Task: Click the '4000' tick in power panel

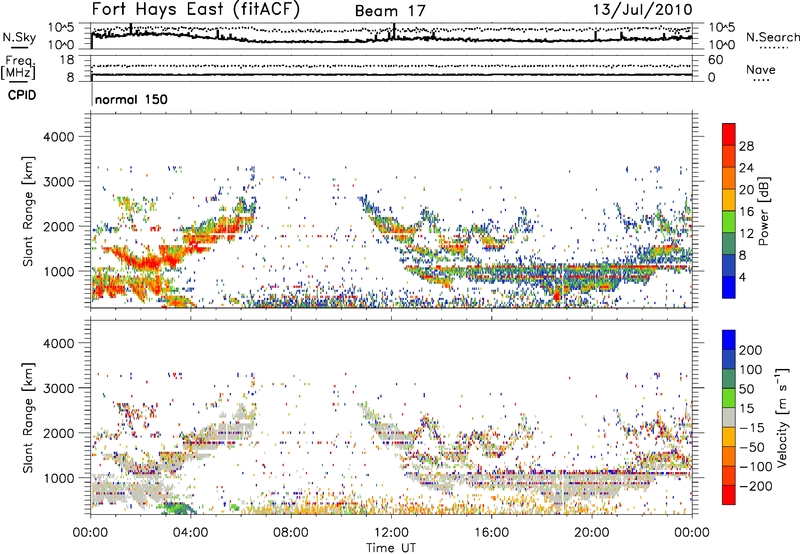Action: pos(58,137)
